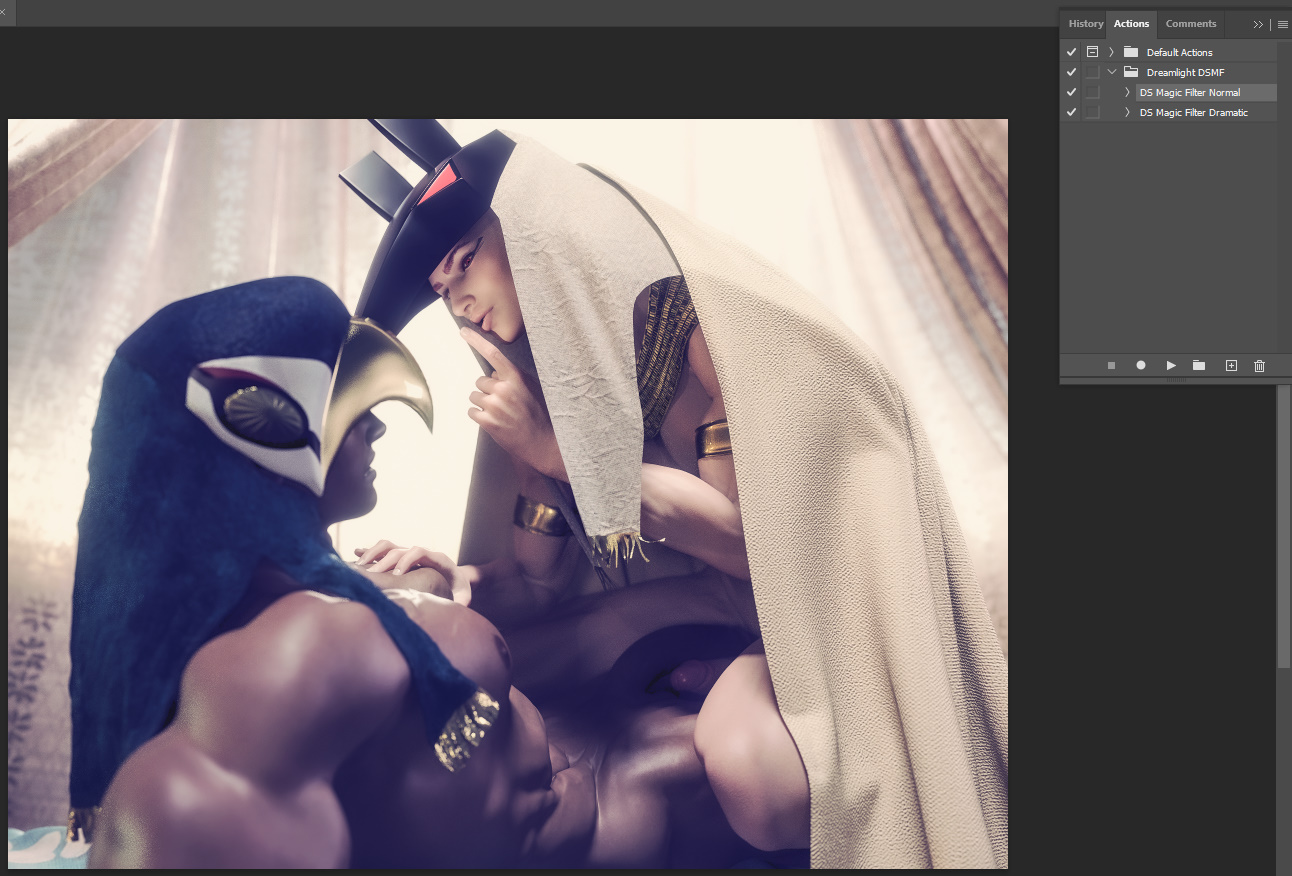Expand the Default Actions set
The width and height of the screenshot is (1292, 876).
pos(1111,52)
